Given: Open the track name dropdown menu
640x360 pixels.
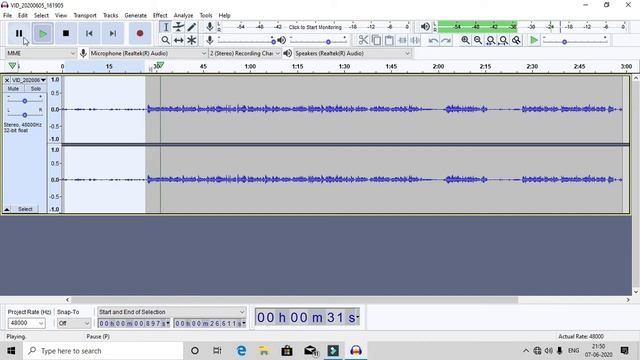Looking at the screenshot, I should tap(29, 80).
